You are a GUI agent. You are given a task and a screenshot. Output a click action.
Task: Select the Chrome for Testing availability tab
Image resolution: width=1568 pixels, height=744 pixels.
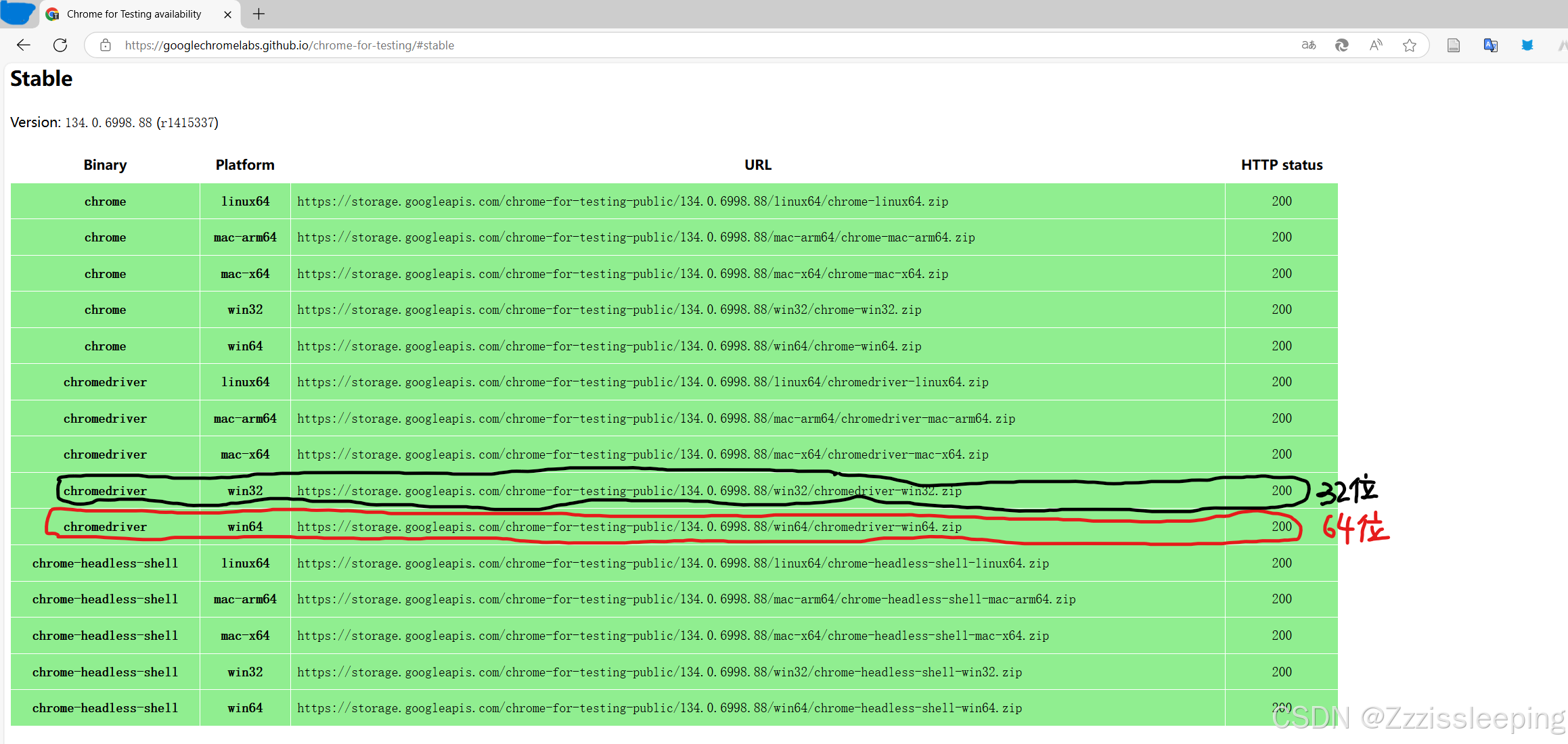(x=133, y=14)
